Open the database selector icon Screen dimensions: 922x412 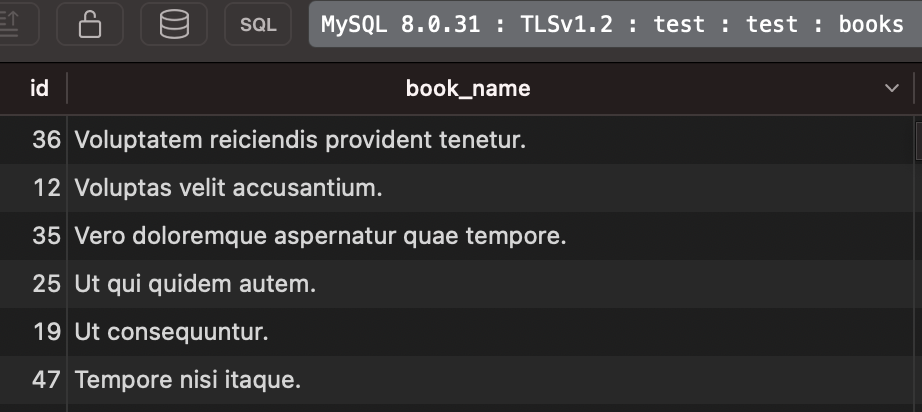(x=174, y=24)
